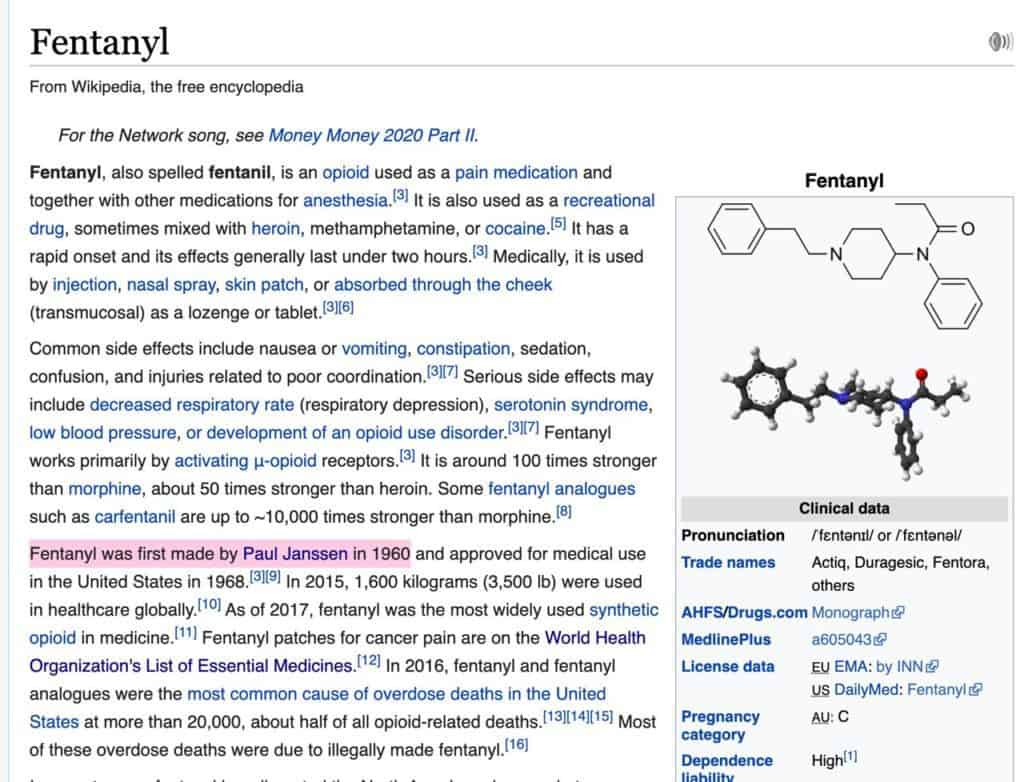
Task: Click the 'Pregnancy category' infobox link
Action: tap(720, 725)
